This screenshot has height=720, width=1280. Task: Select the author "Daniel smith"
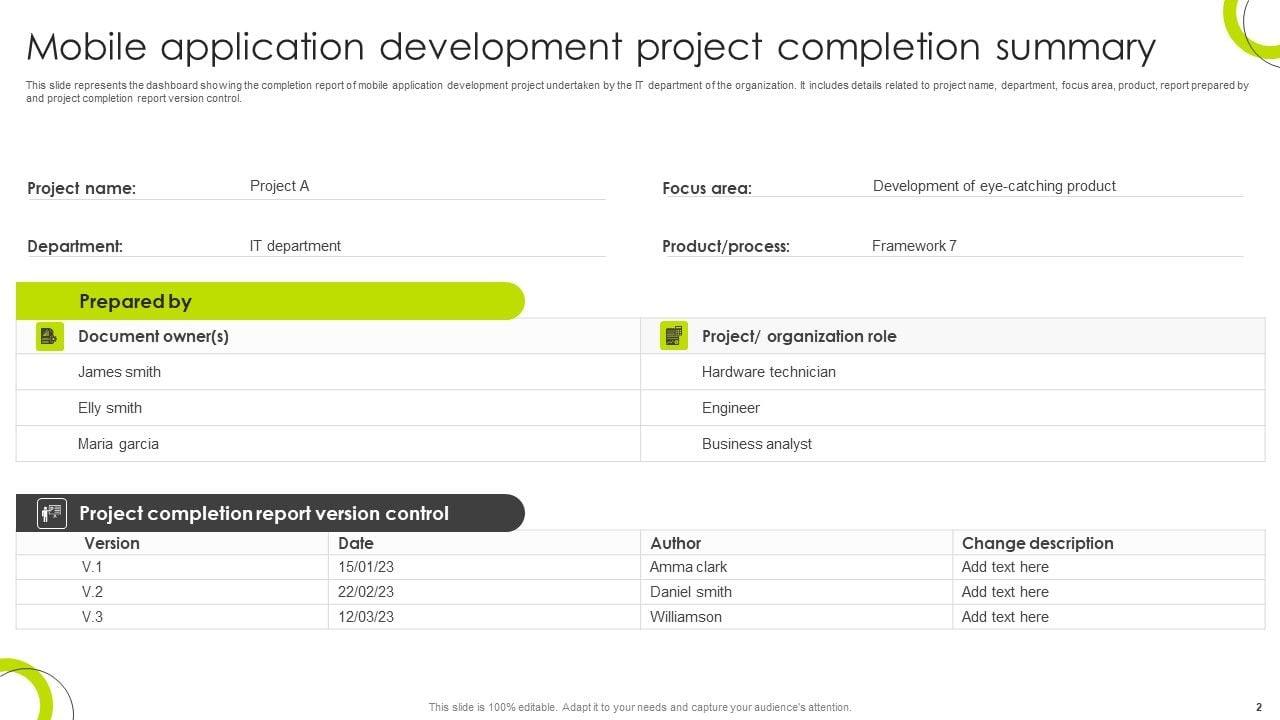[691, 592]
